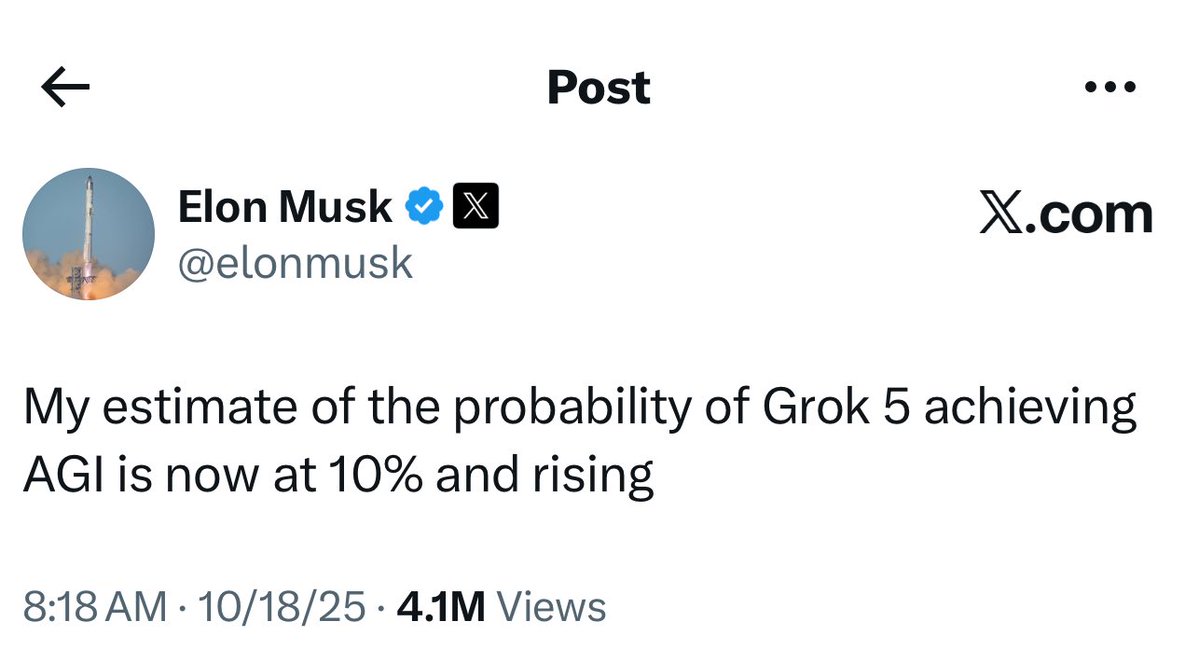
Task: Click the X.com logo text
Action: [1066, 214]
